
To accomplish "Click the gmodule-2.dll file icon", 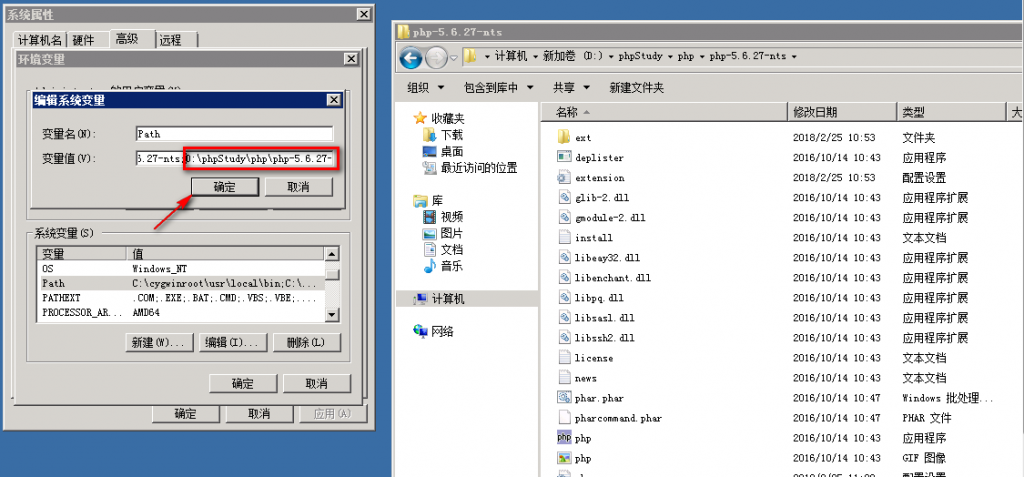I will 564,218.
